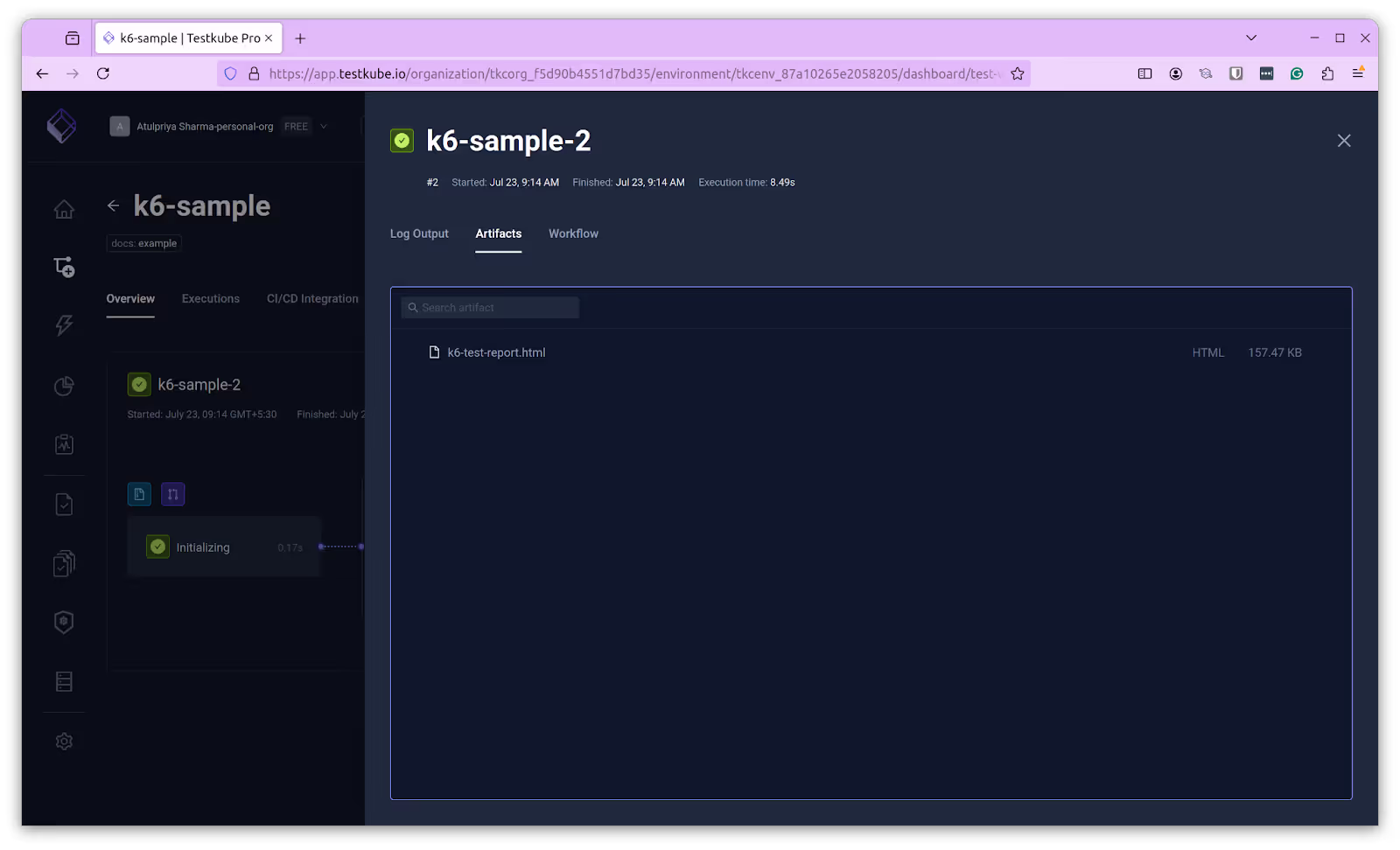Click the Execution time 8.49s value

click(x=782, y=183)
